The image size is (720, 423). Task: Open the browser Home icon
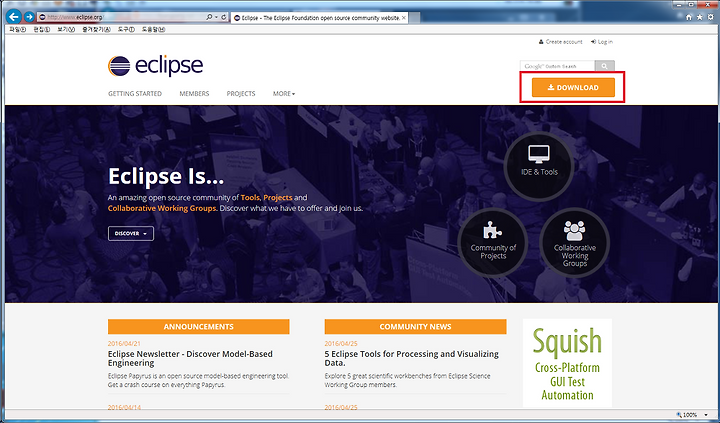tap(689, 17)
